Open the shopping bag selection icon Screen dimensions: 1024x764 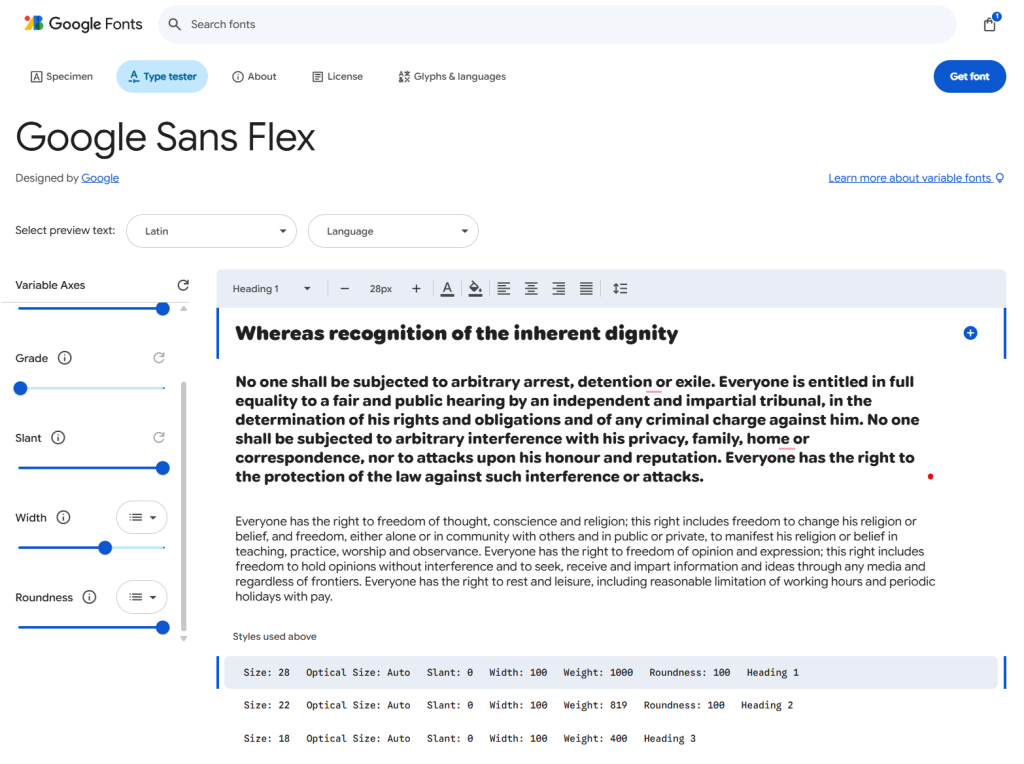point(989,24)
